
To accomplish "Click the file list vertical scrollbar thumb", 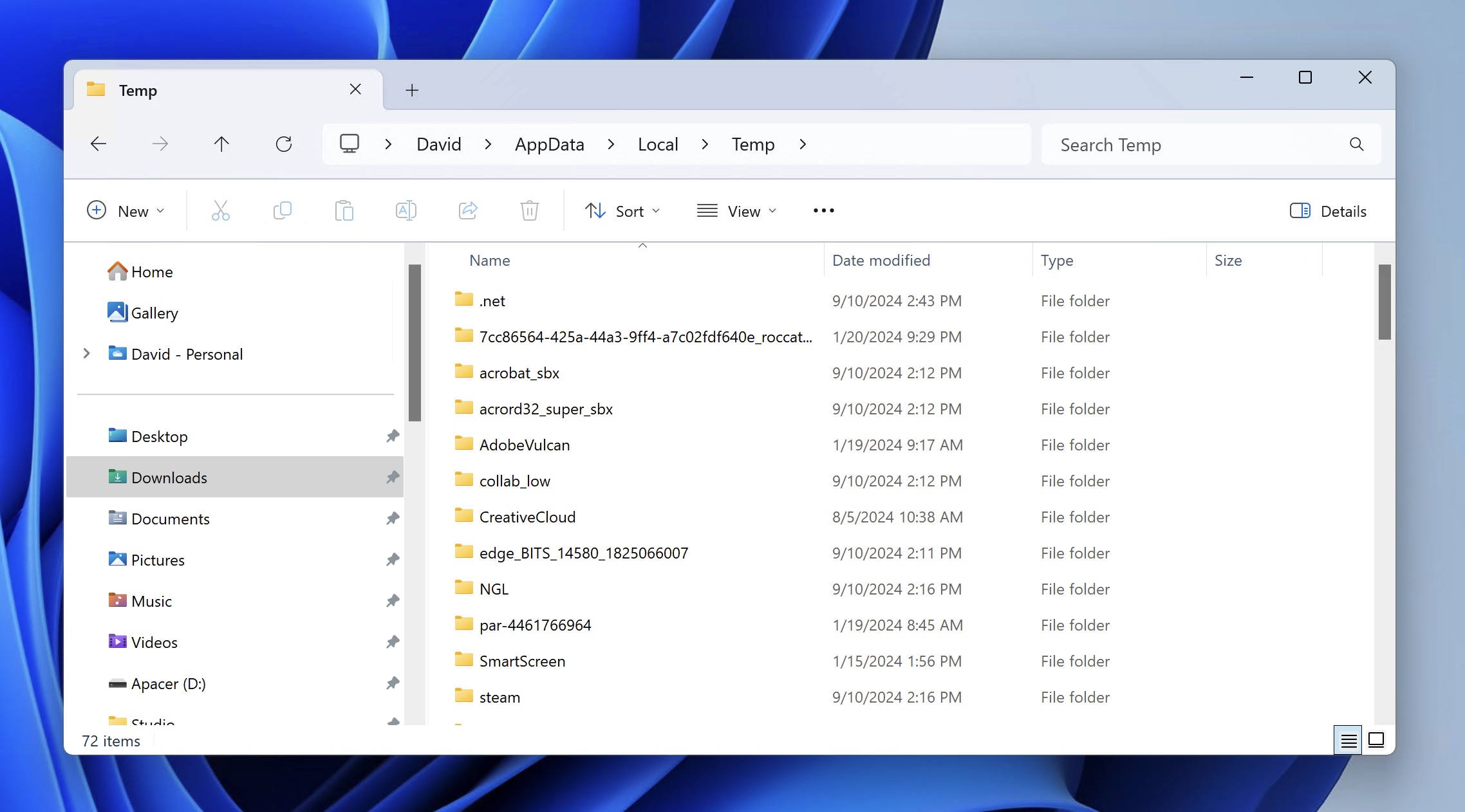I will [1385, 302].
